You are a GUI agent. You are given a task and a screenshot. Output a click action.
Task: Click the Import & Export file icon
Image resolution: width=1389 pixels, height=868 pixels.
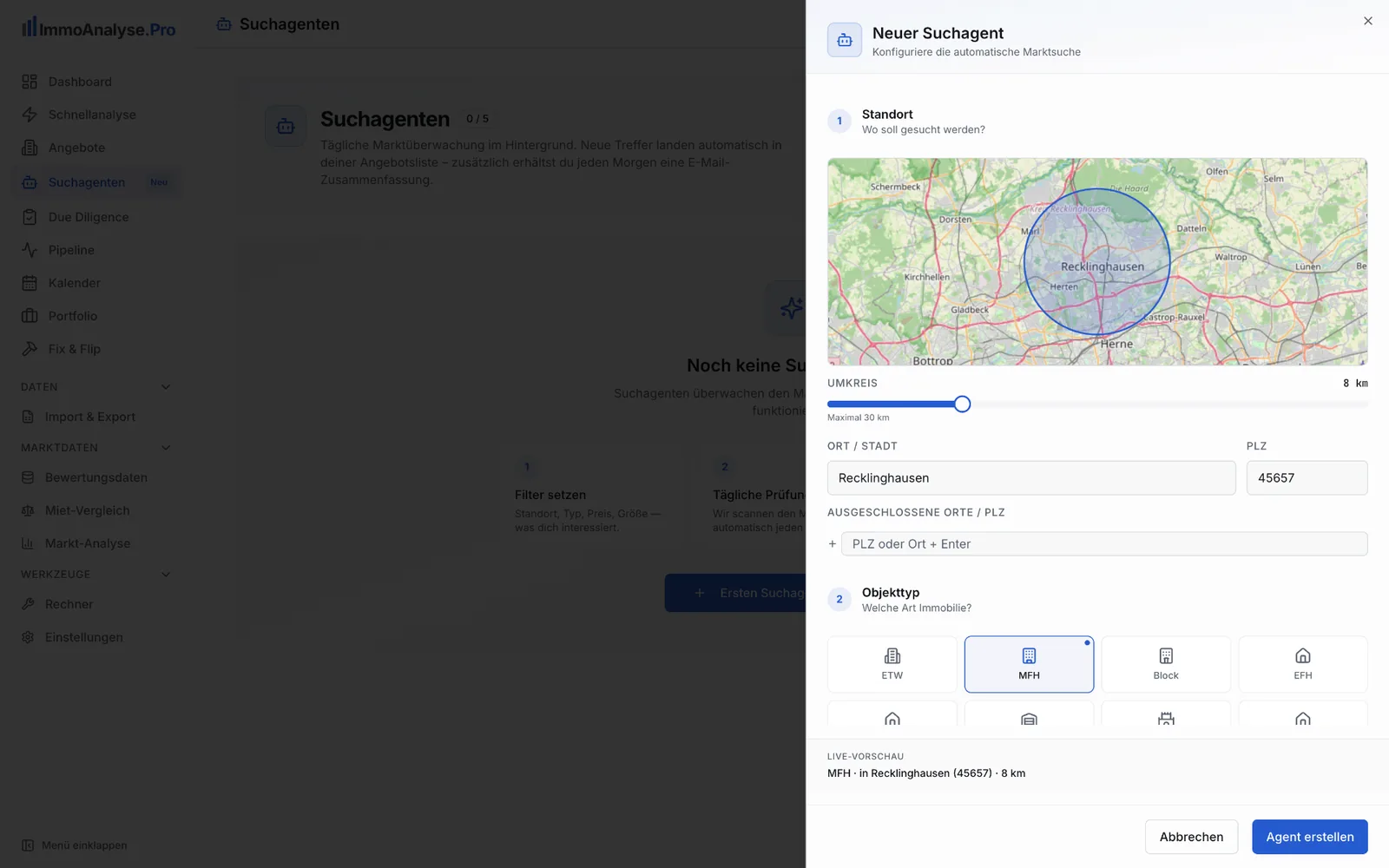(x=28, y=417)
